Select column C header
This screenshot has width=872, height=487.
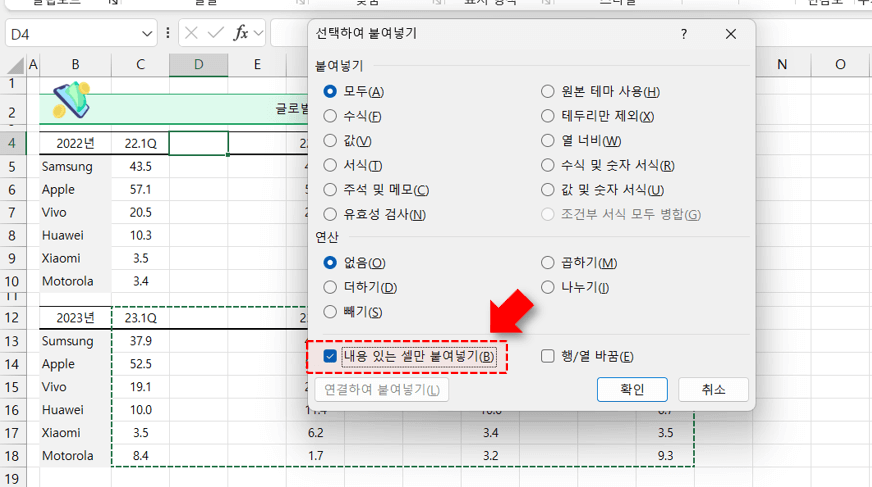[140, 64]
